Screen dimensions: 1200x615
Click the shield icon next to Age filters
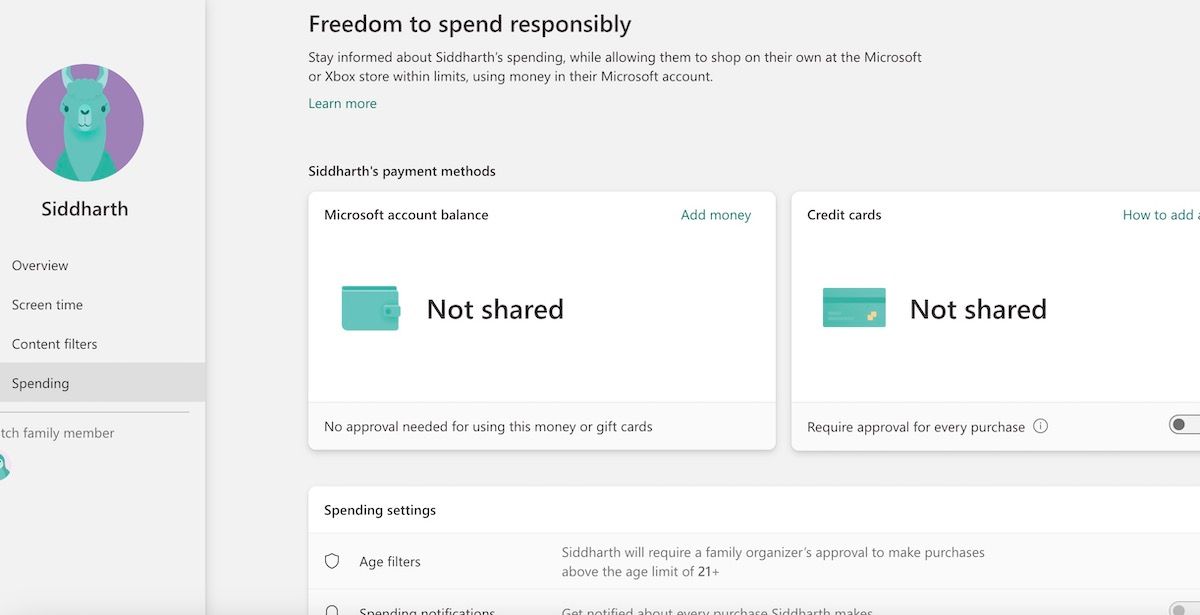pyautogui.click(x=332, y=561)
